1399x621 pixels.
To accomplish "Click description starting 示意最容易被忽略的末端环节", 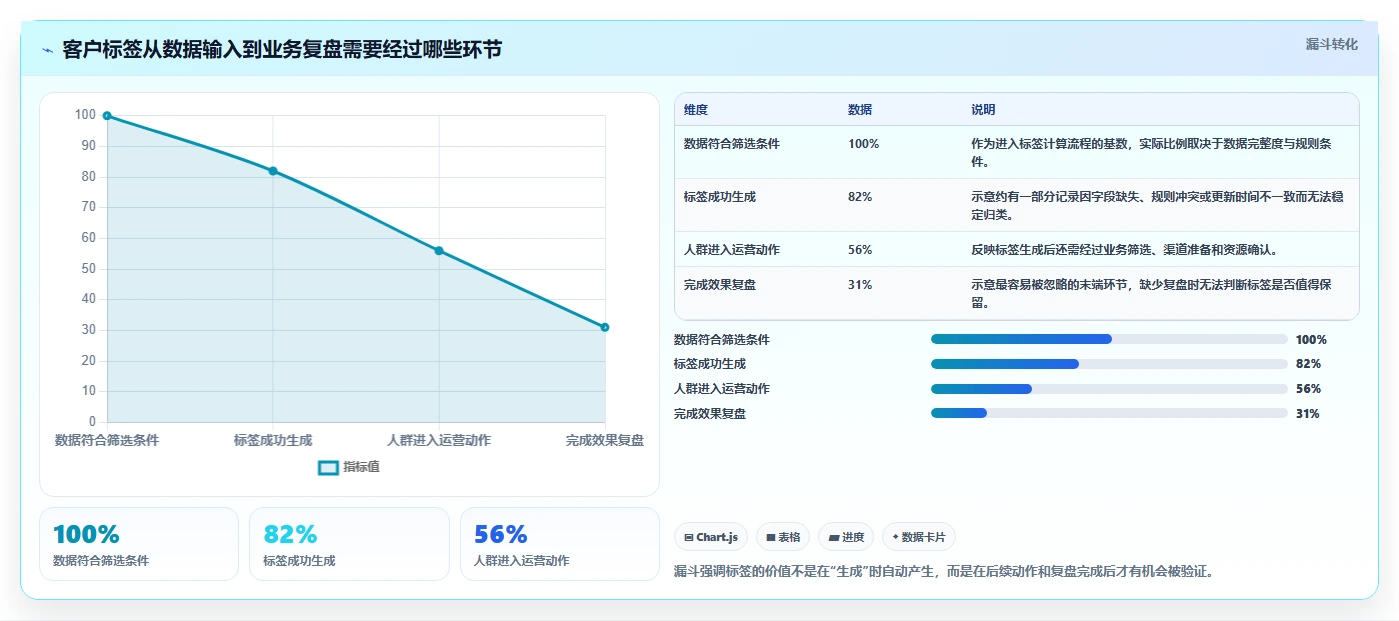I will click(x=1152, y=294).
